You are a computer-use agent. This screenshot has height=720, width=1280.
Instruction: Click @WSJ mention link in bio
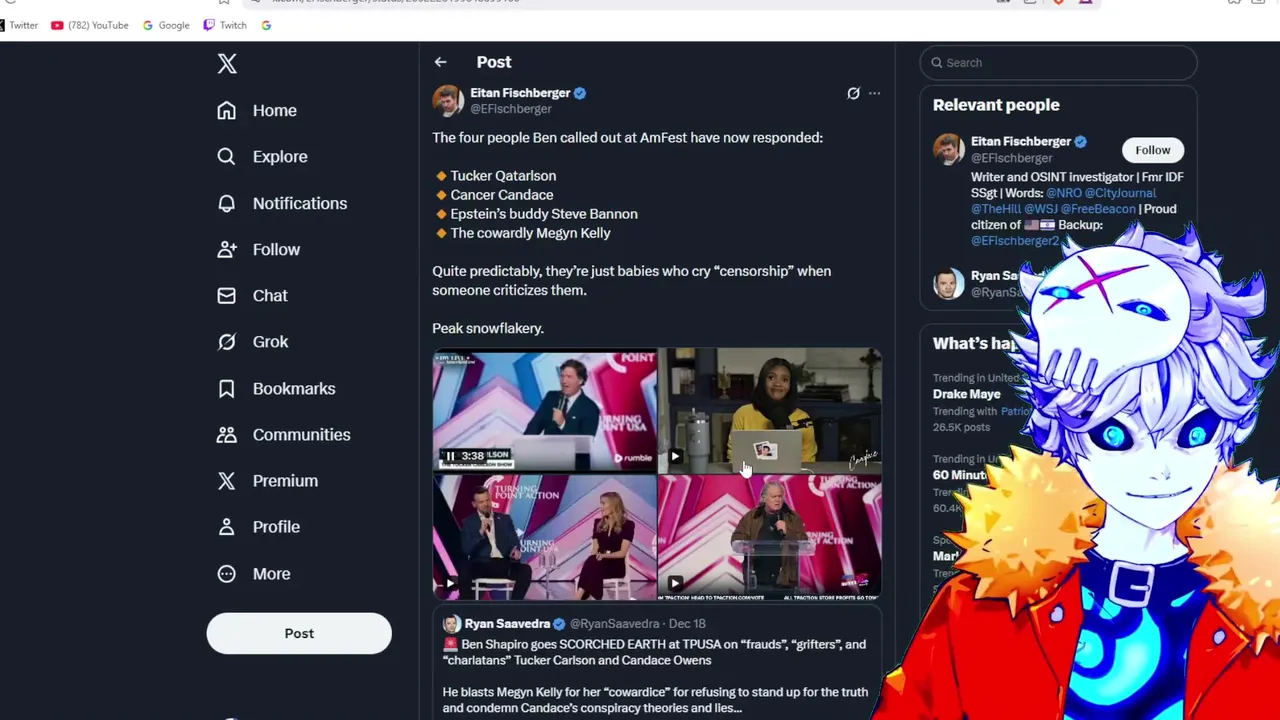point(1041,209)
